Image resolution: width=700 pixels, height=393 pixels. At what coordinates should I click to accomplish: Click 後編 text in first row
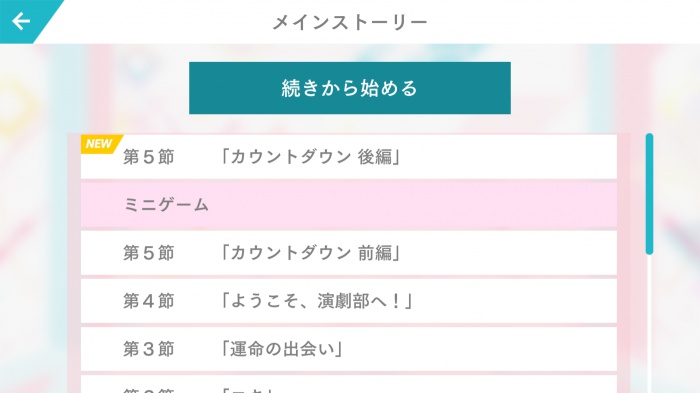[x=375, y=157]
